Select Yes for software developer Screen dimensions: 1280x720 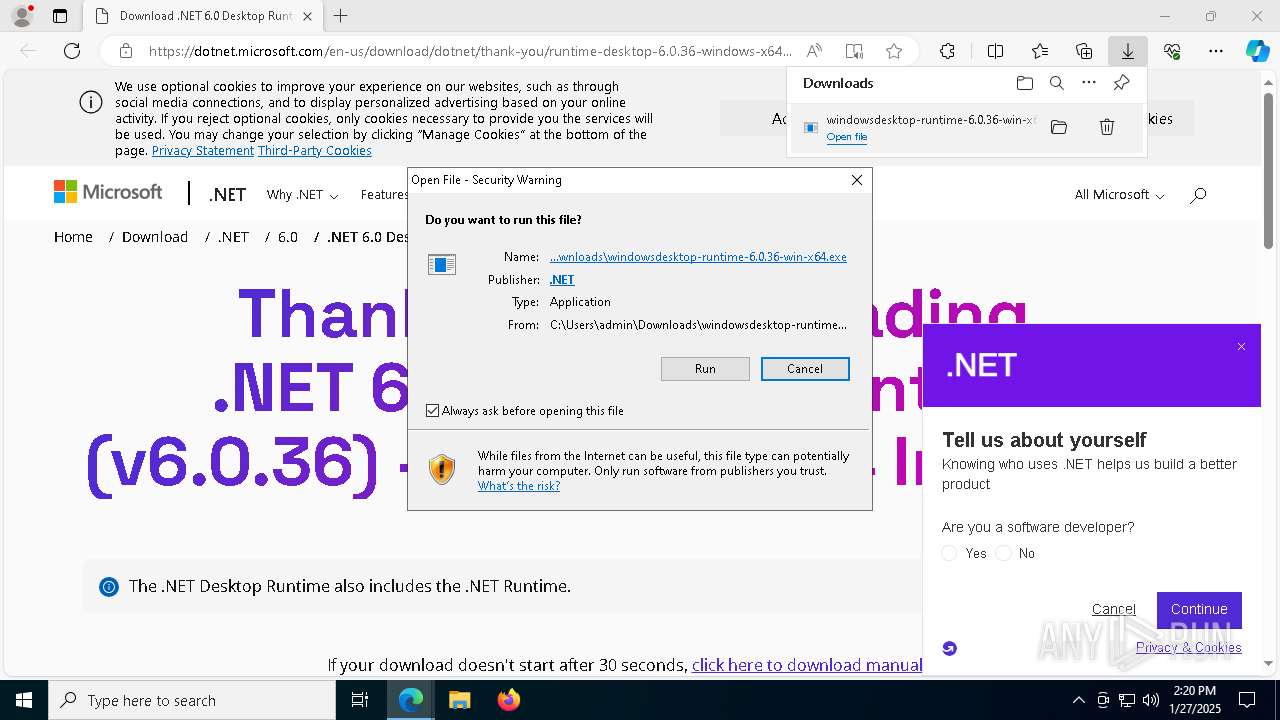click(x=950, y=553)
